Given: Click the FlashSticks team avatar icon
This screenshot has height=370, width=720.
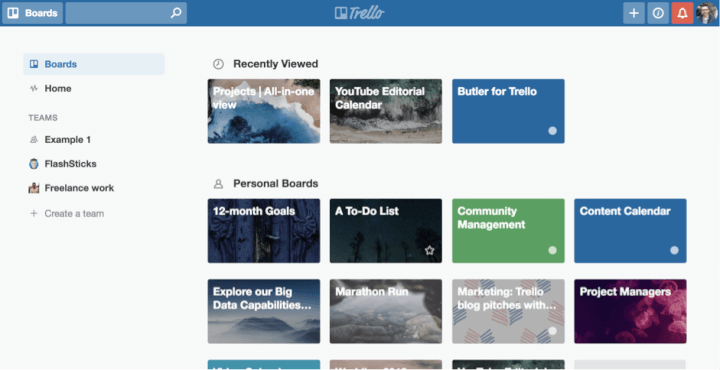Looking at the screenshot, I should tap(34, 164).
